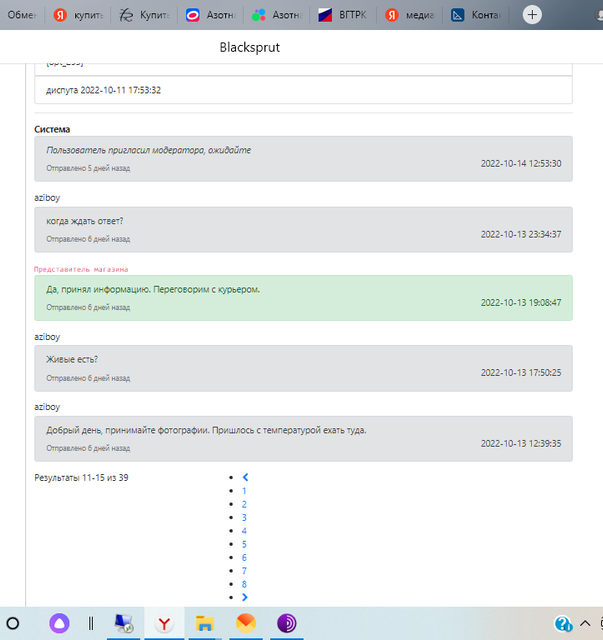Image resolution: width=603 pixels, height=640 pixels.
Task: Open Tor Browser from the taskbar
Action: tap(287, 623)
